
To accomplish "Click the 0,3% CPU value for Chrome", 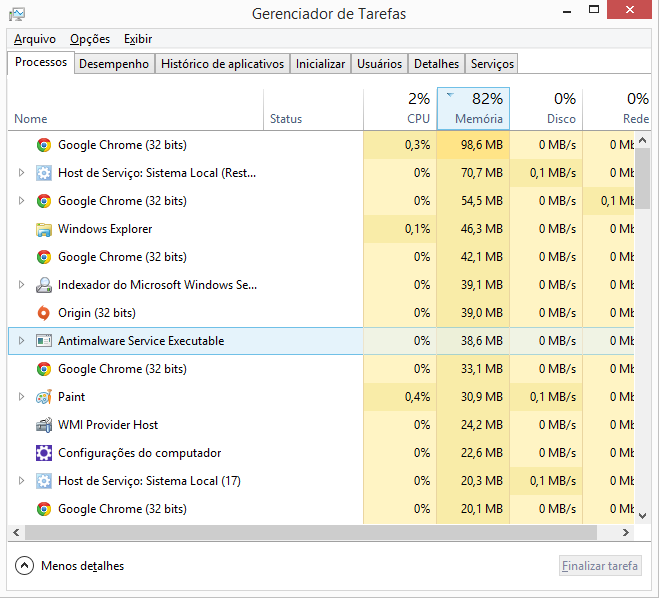I will [x=417, y=145].
